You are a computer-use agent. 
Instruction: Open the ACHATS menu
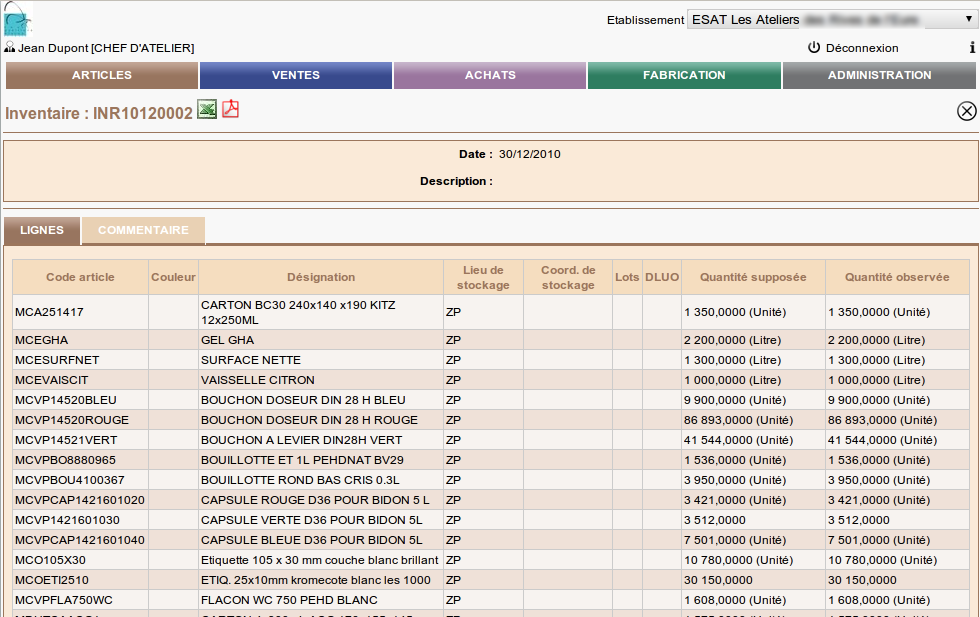490,75
